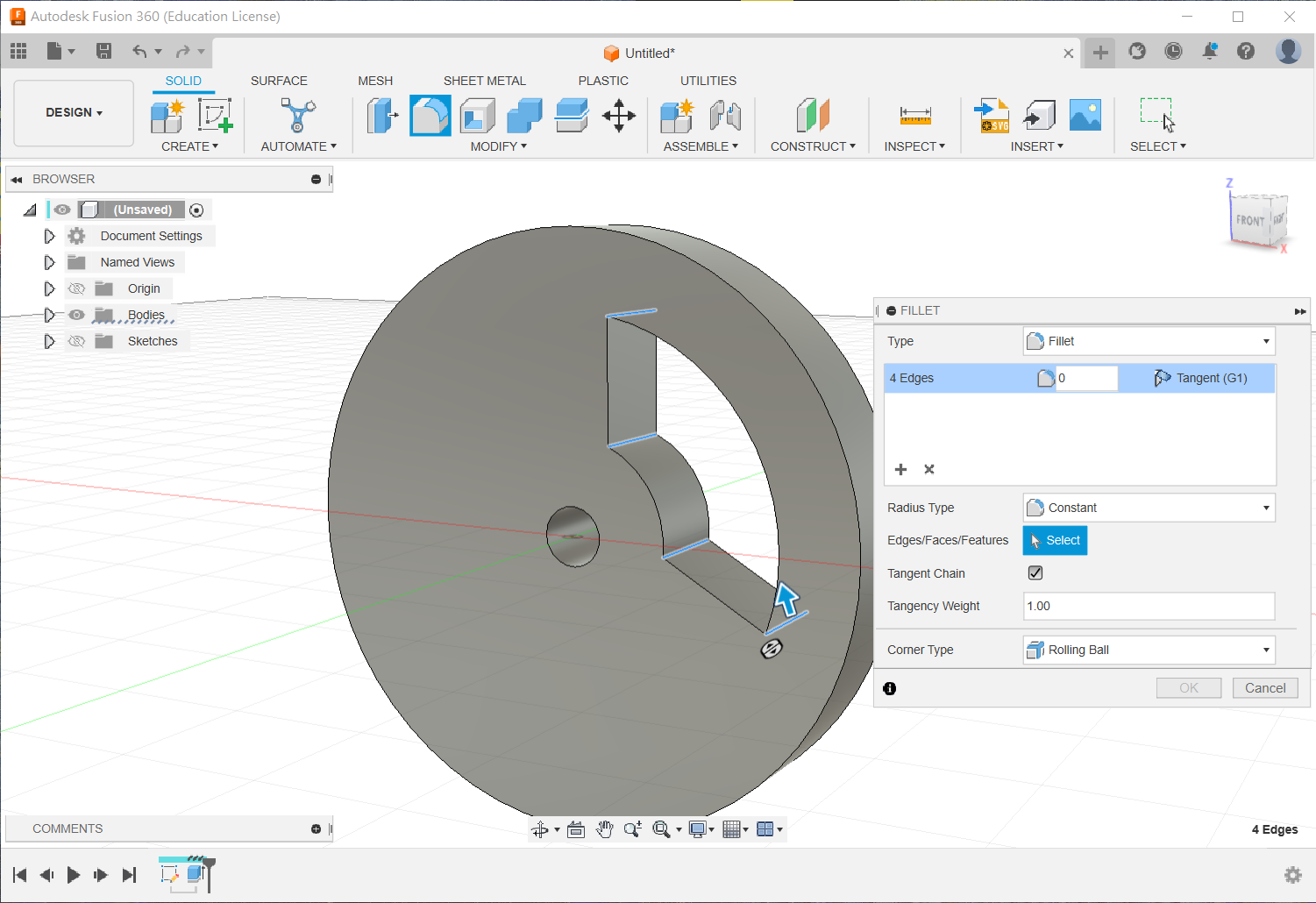Select the Move/Copy tool icon
This screenshot has width=1316, height=903.
pyautogui.click(x=619, y=116)
